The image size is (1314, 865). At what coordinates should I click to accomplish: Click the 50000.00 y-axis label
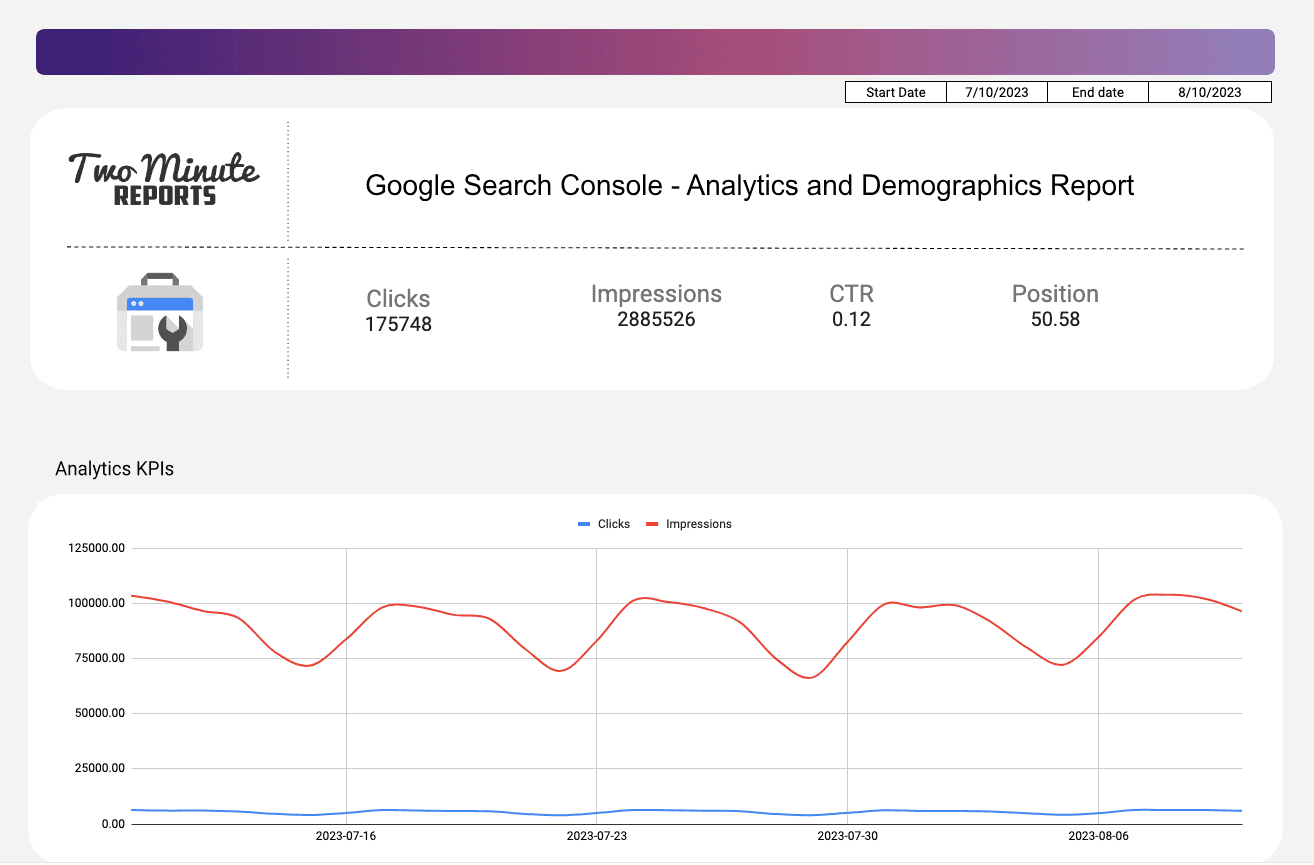pyautogui.click(x=99, y=714)
